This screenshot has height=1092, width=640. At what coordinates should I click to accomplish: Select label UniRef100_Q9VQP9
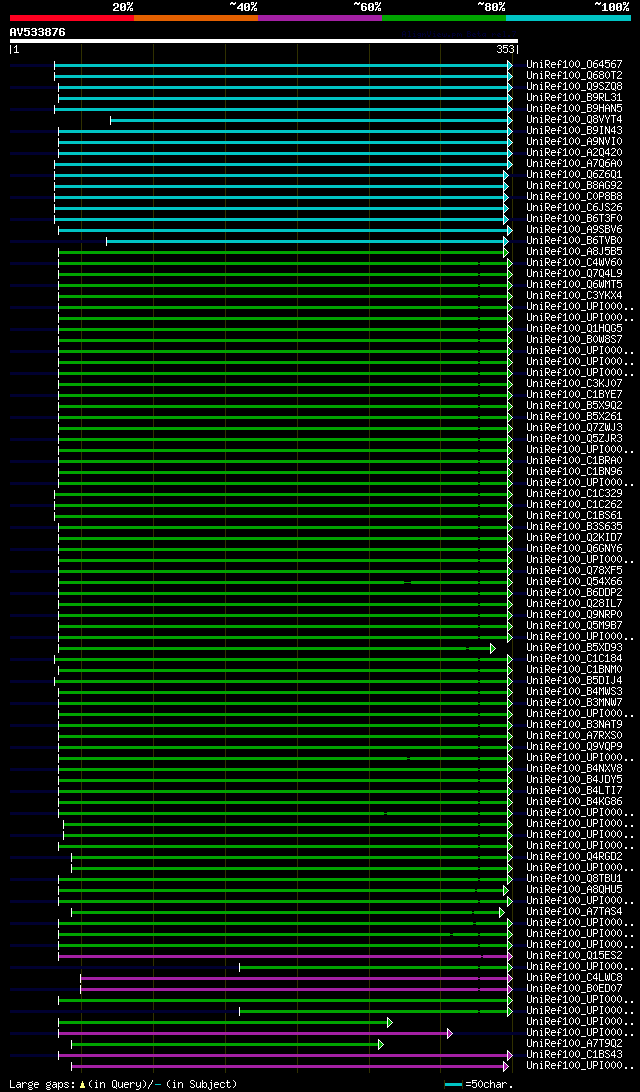(575, 747)
